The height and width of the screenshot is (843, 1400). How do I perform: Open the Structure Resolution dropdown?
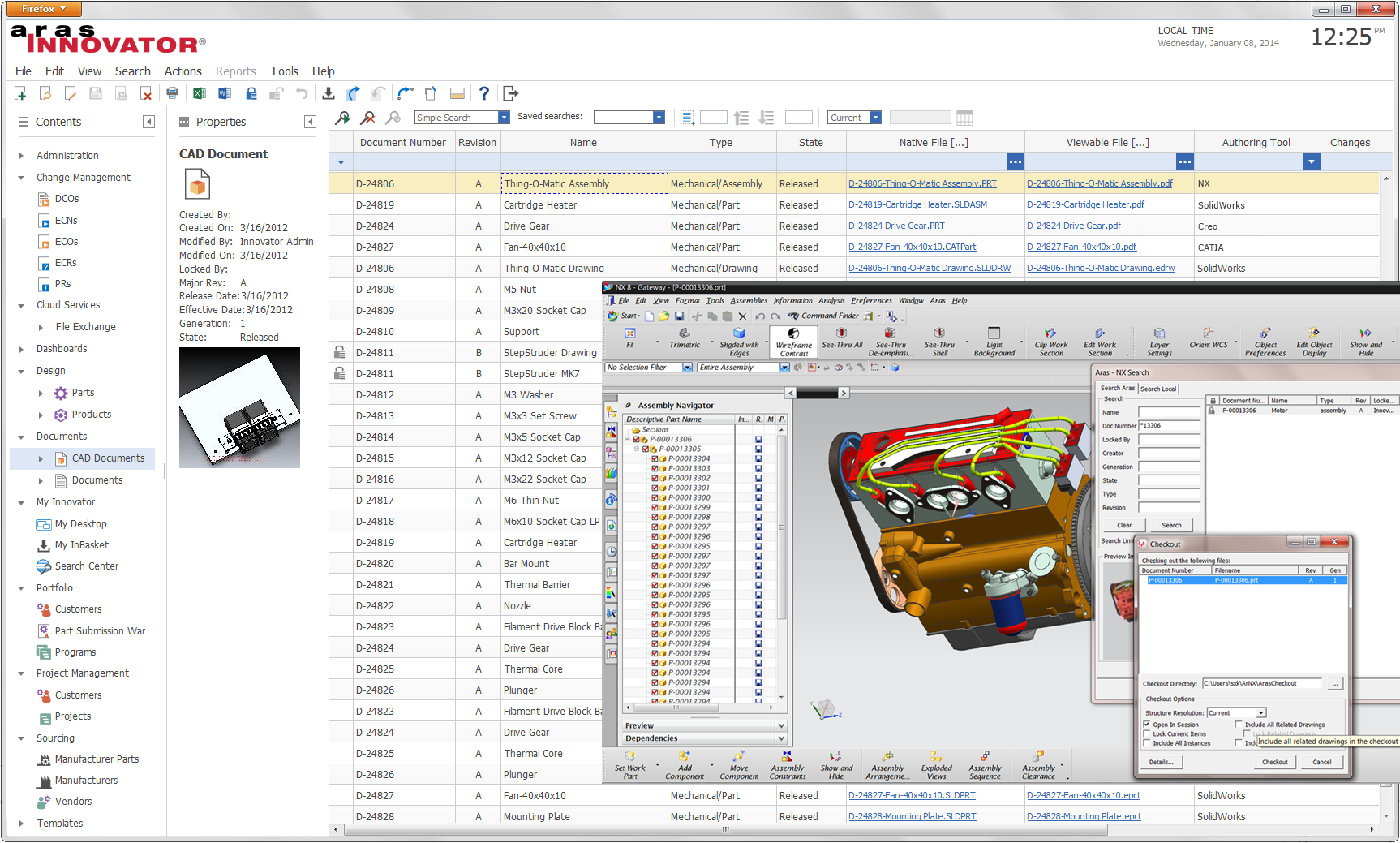[x=1260, y=713]
